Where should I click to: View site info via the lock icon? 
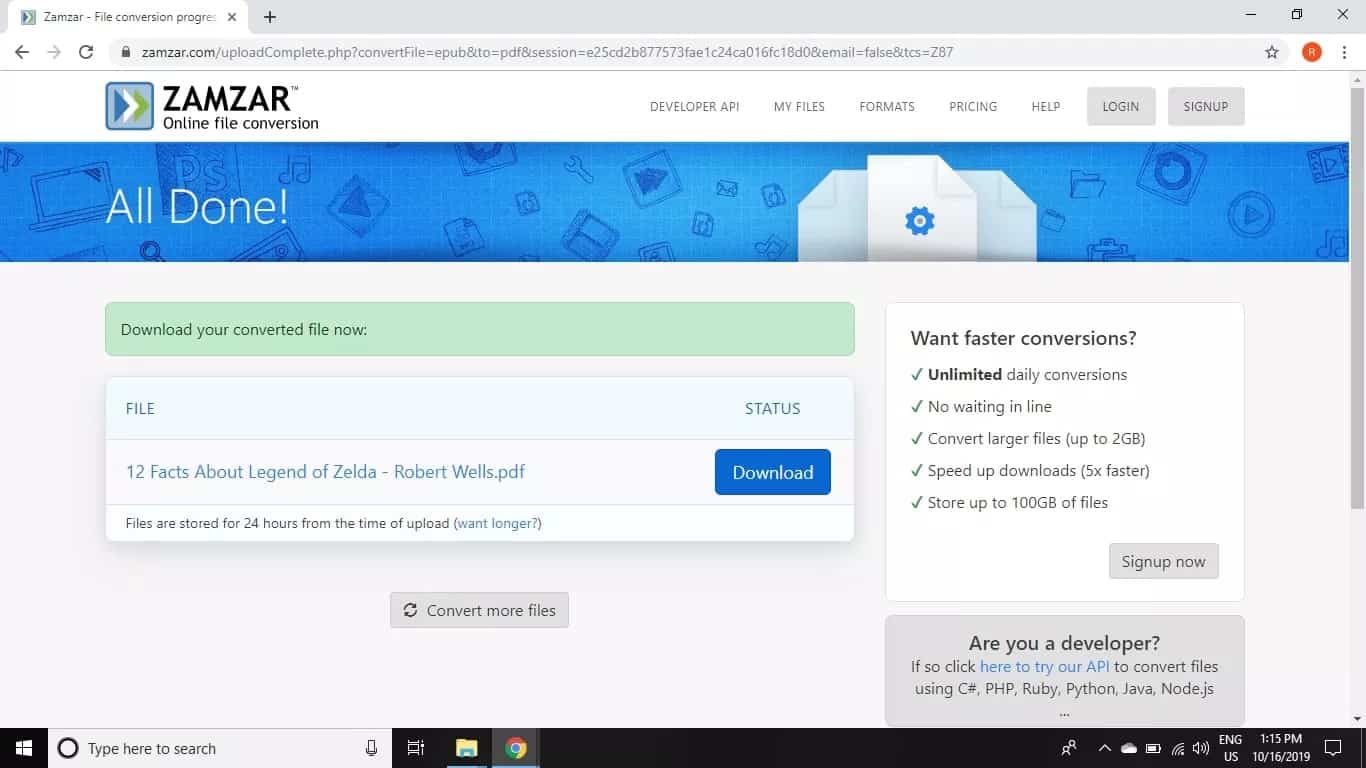(x=125, y=52)
